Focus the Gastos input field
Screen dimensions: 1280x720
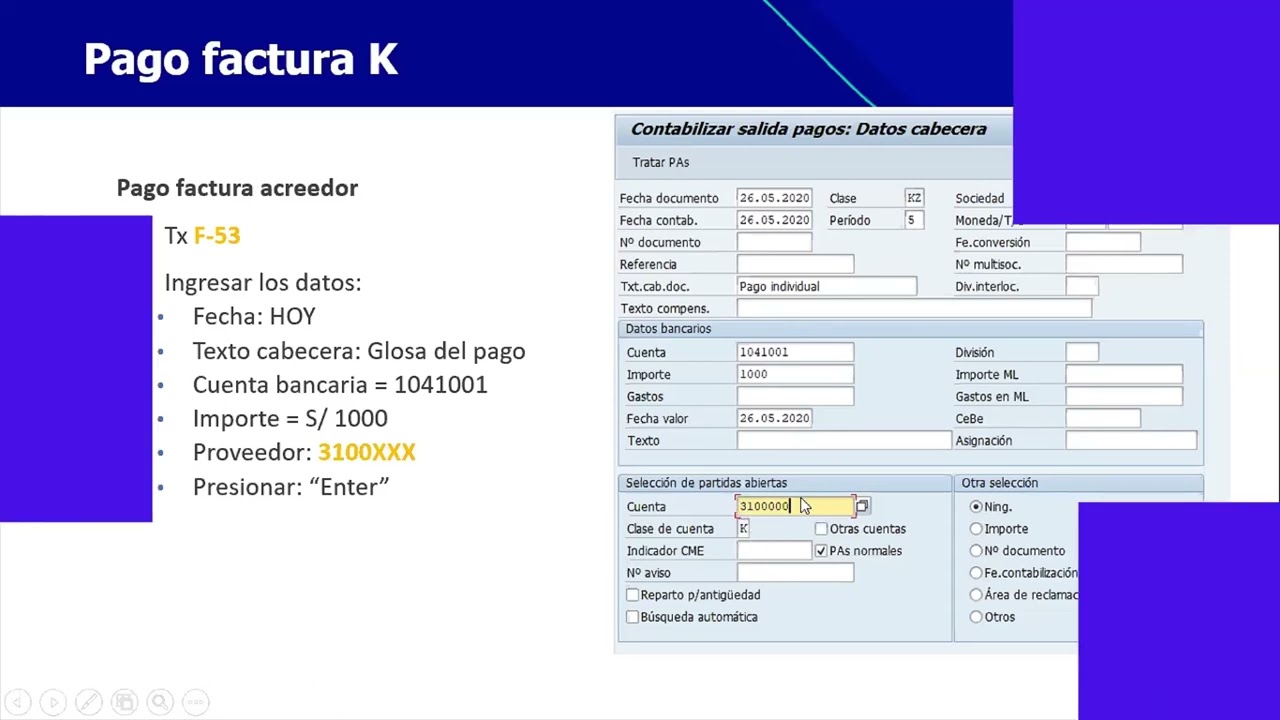click(x=795, y=396)
